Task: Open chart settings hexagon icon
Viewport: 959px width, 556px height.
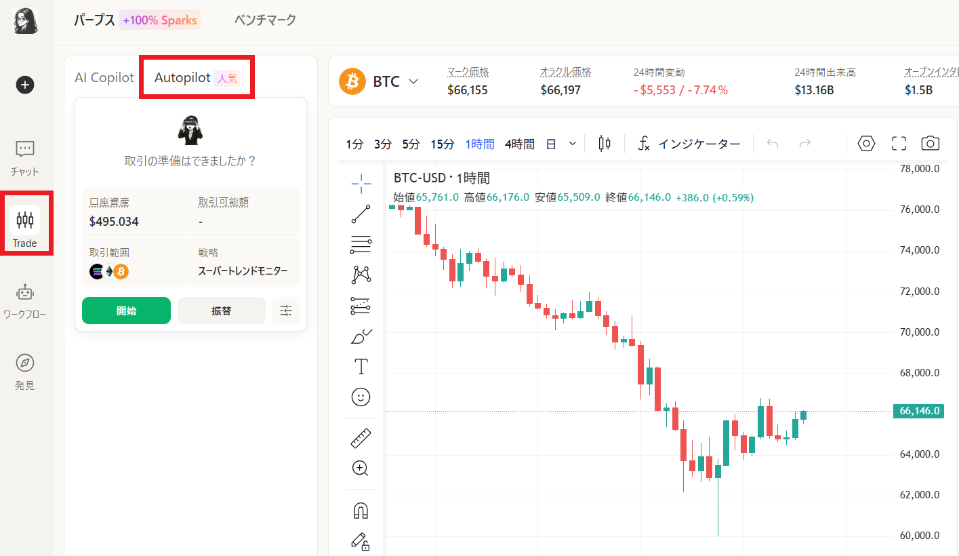Action: pyautogui.click(x=866, y=143)
